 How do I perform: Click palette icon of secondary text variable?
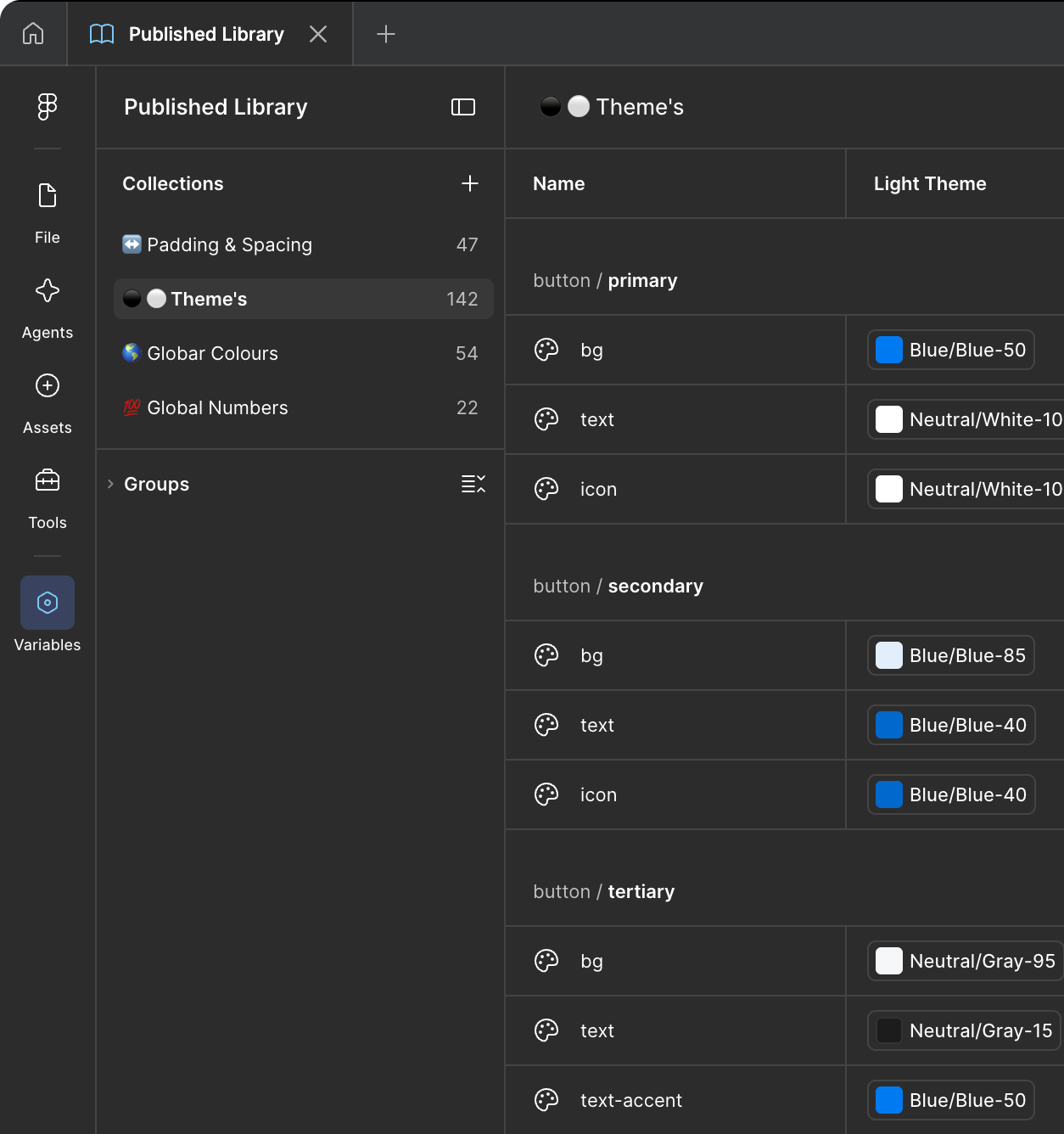click(546, 725)
